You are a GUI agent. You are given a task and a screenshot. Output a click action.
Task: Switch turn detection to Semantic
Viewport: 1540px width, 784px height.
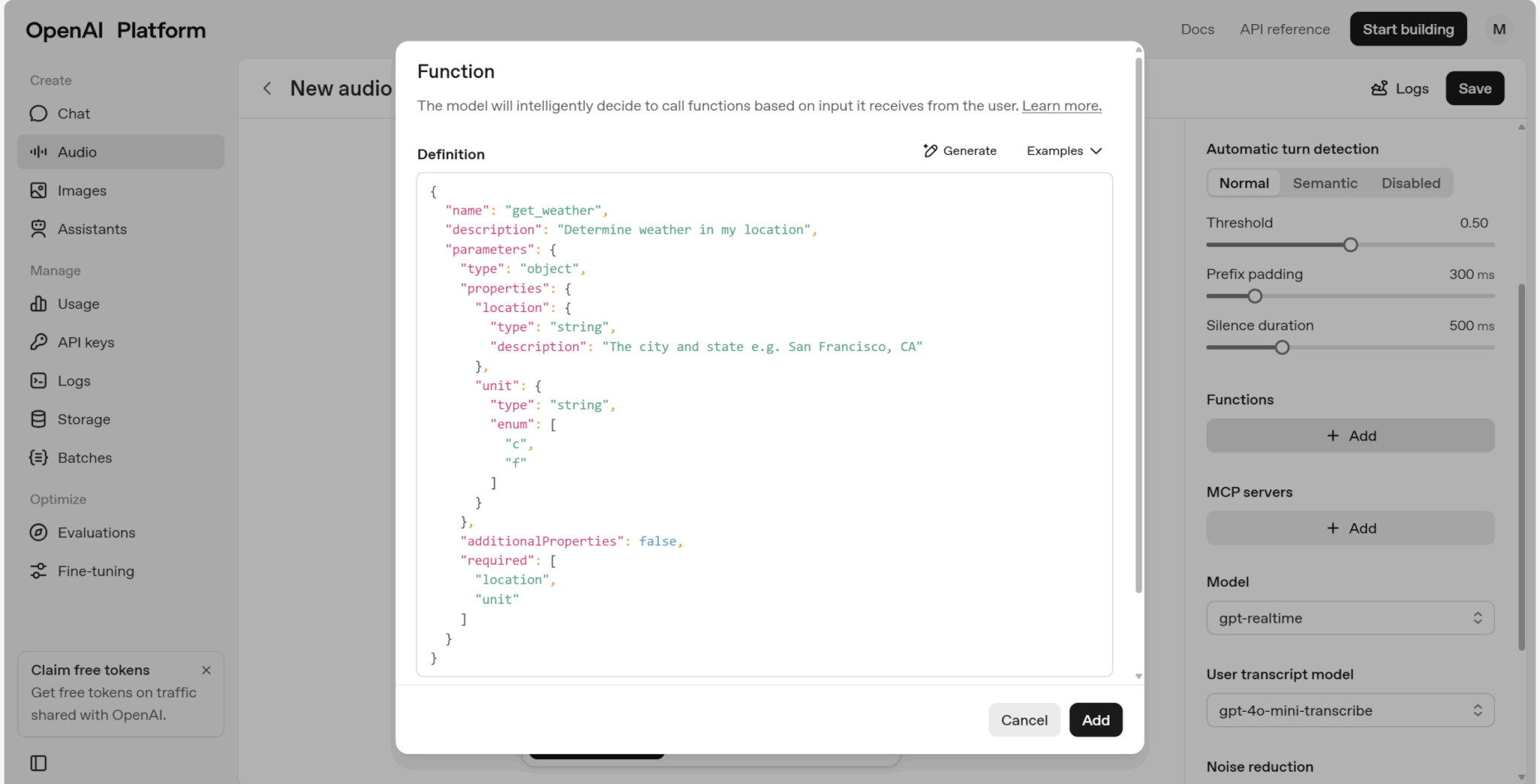(1324, 183)
